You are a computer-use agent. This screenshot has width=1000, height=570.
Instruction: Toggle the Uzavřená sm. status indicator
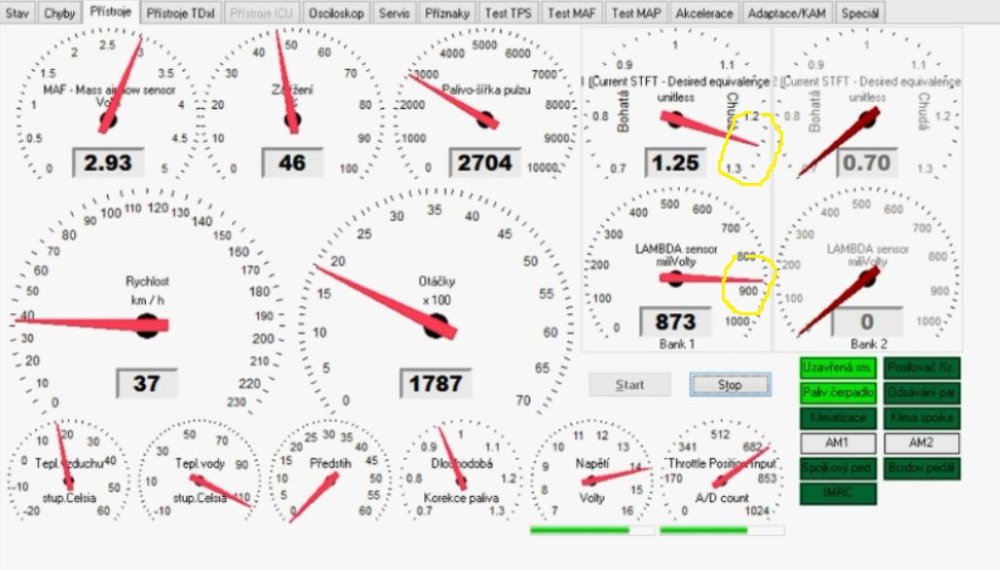point(837,368)
